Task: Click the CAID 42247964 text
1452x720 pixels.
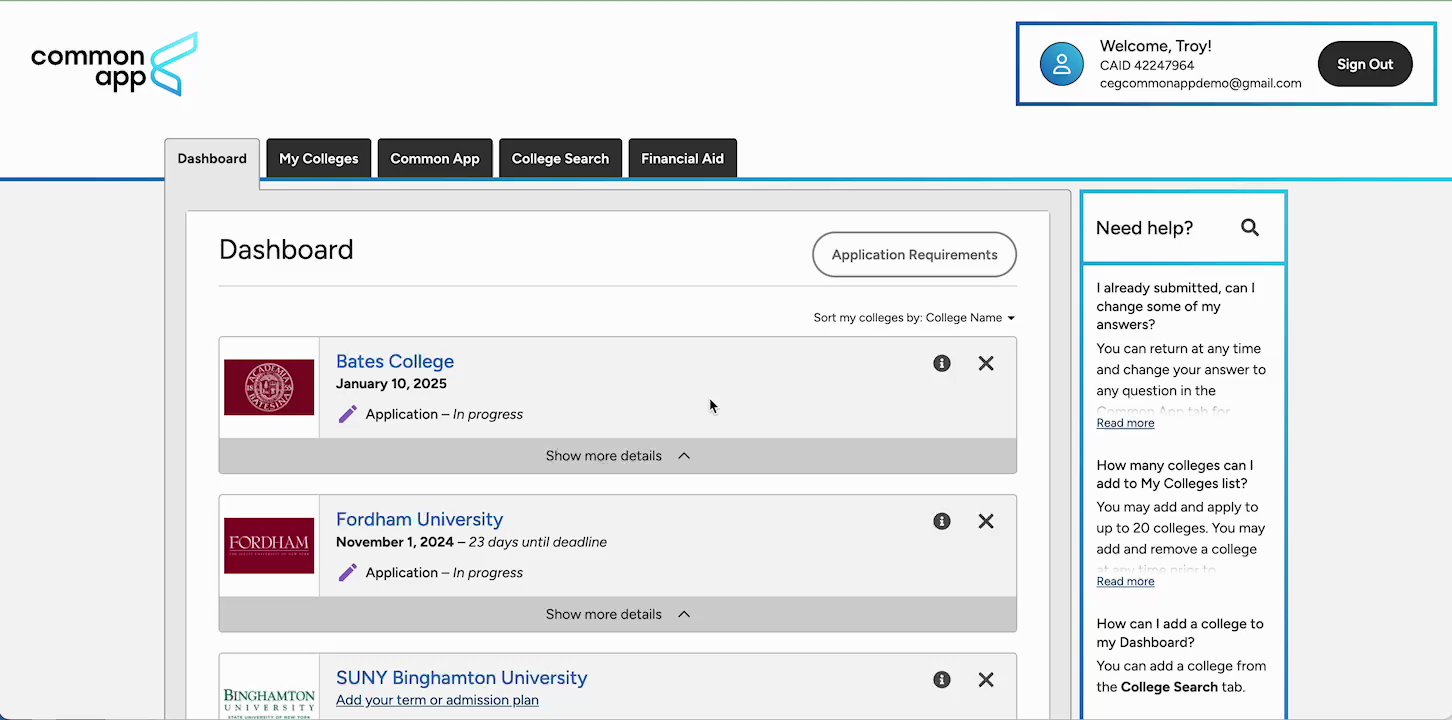Action: point(1147,66)
